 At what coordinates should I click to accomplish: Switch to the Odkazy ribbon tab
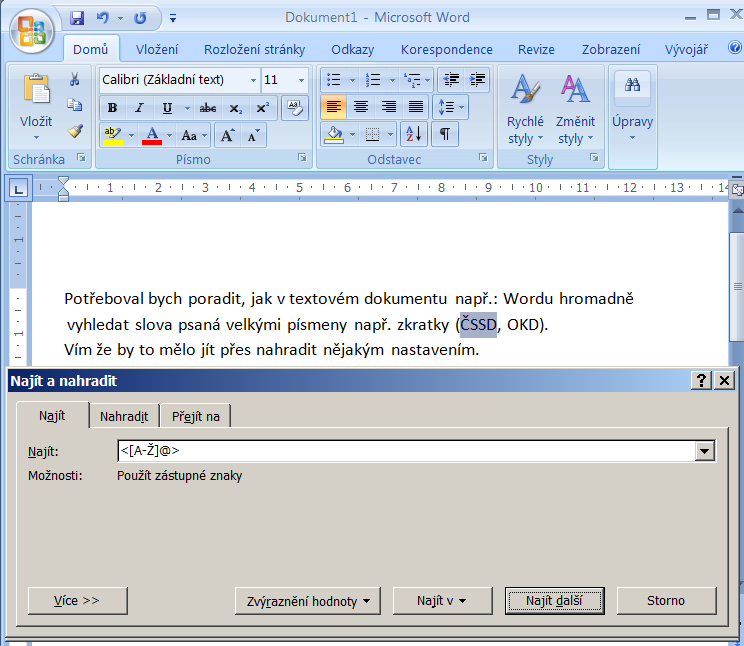tap(353, 49)
